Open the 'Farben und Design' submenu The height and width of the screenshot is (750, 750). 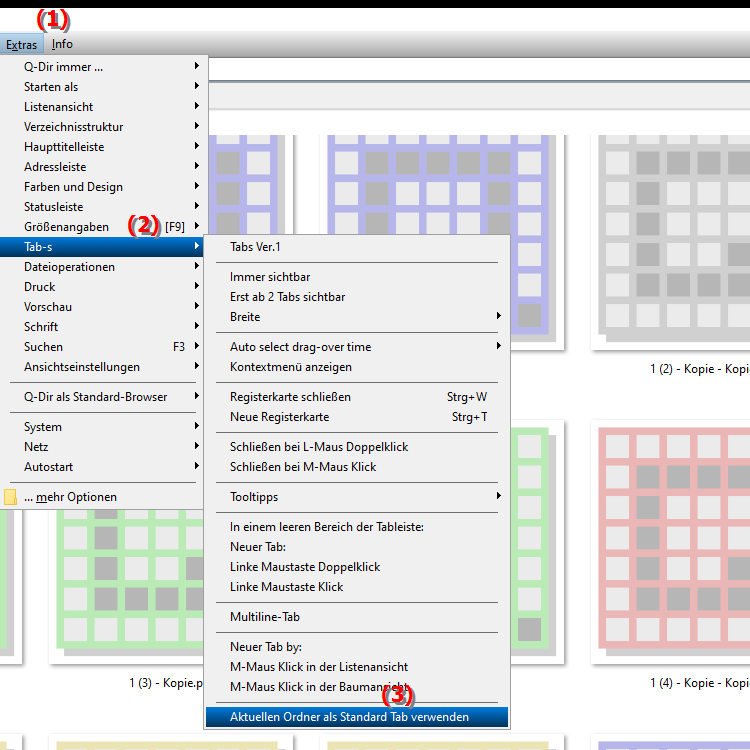[x=103, y=187]
